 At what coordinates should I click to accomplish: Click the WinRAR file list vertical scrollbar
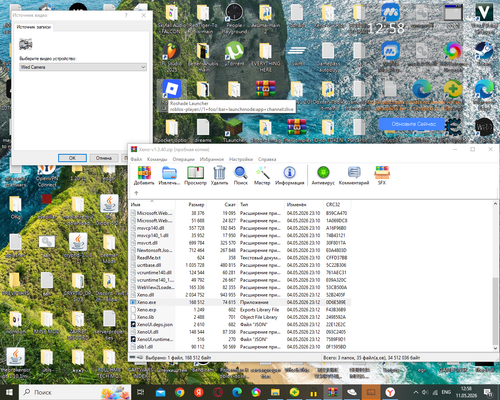(496, 276)
